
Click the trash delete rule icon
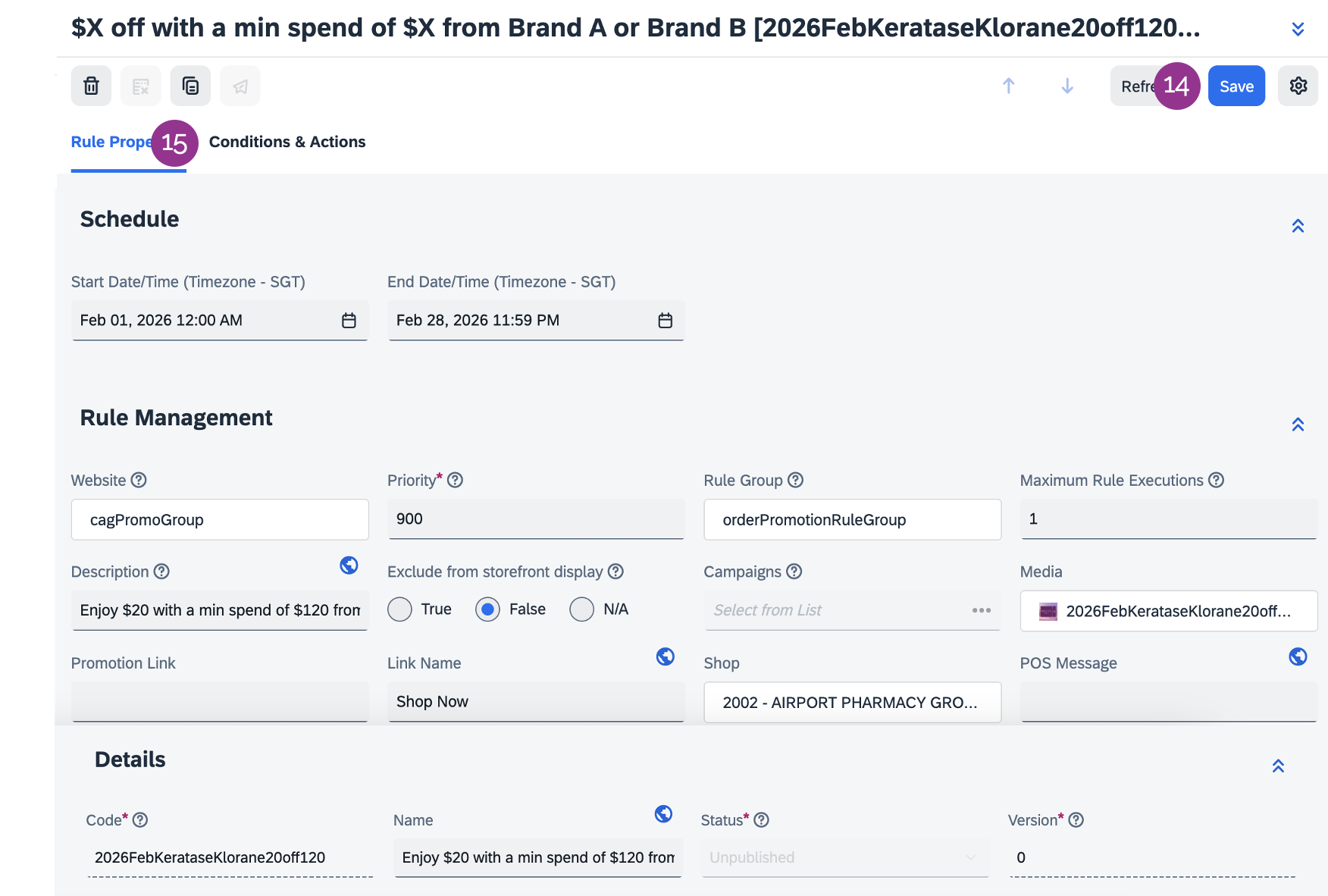(91, 86)
